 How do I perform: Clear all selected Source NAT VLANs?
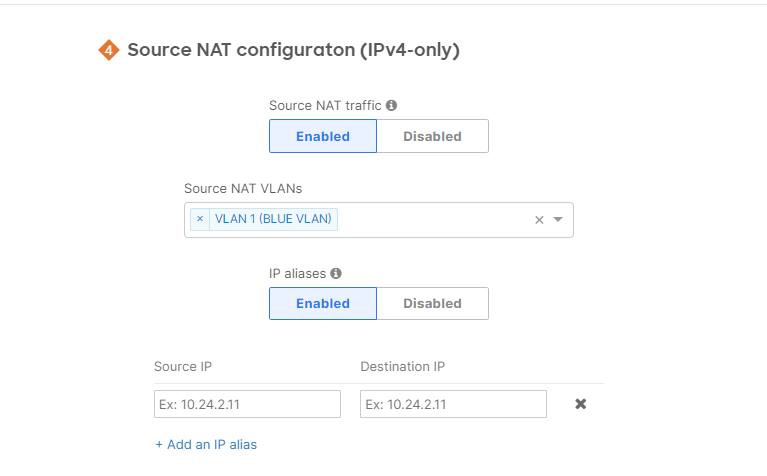coord(539,220)
